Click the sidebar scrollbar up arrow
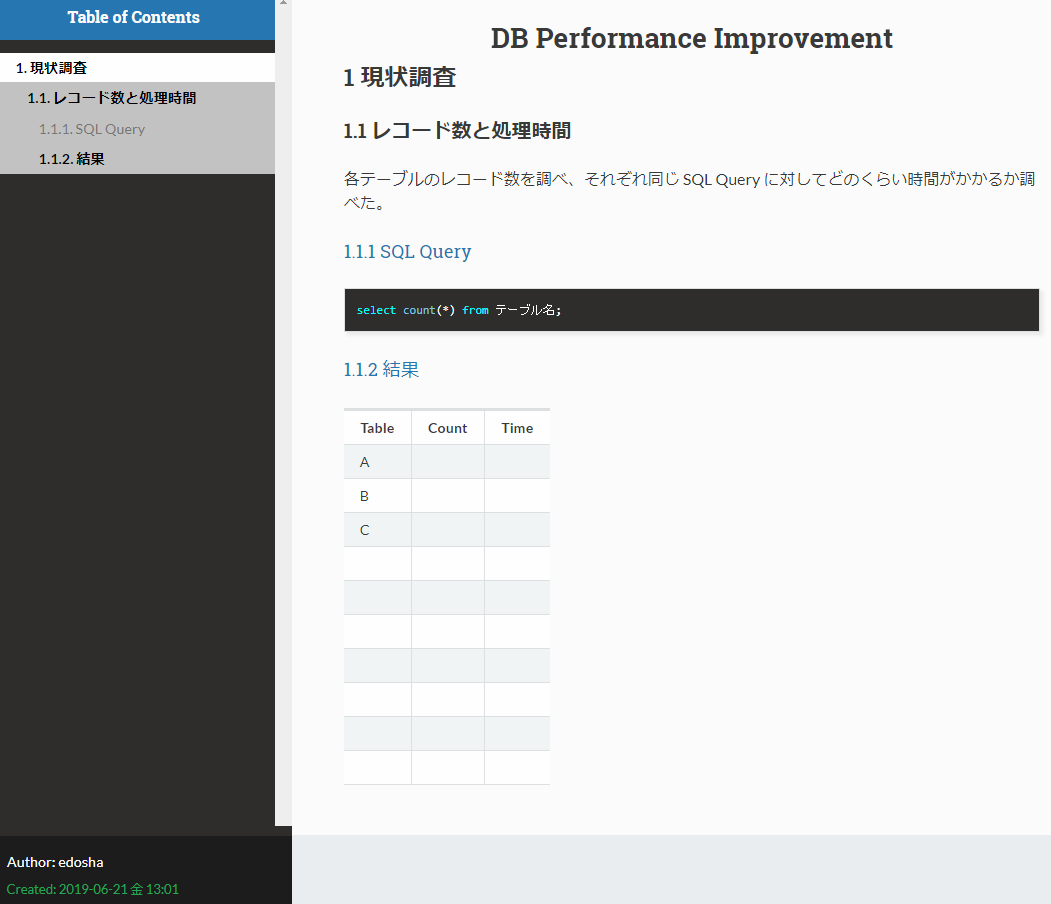The height and width of the screenshot is (904, 1051). click(284, 3)
